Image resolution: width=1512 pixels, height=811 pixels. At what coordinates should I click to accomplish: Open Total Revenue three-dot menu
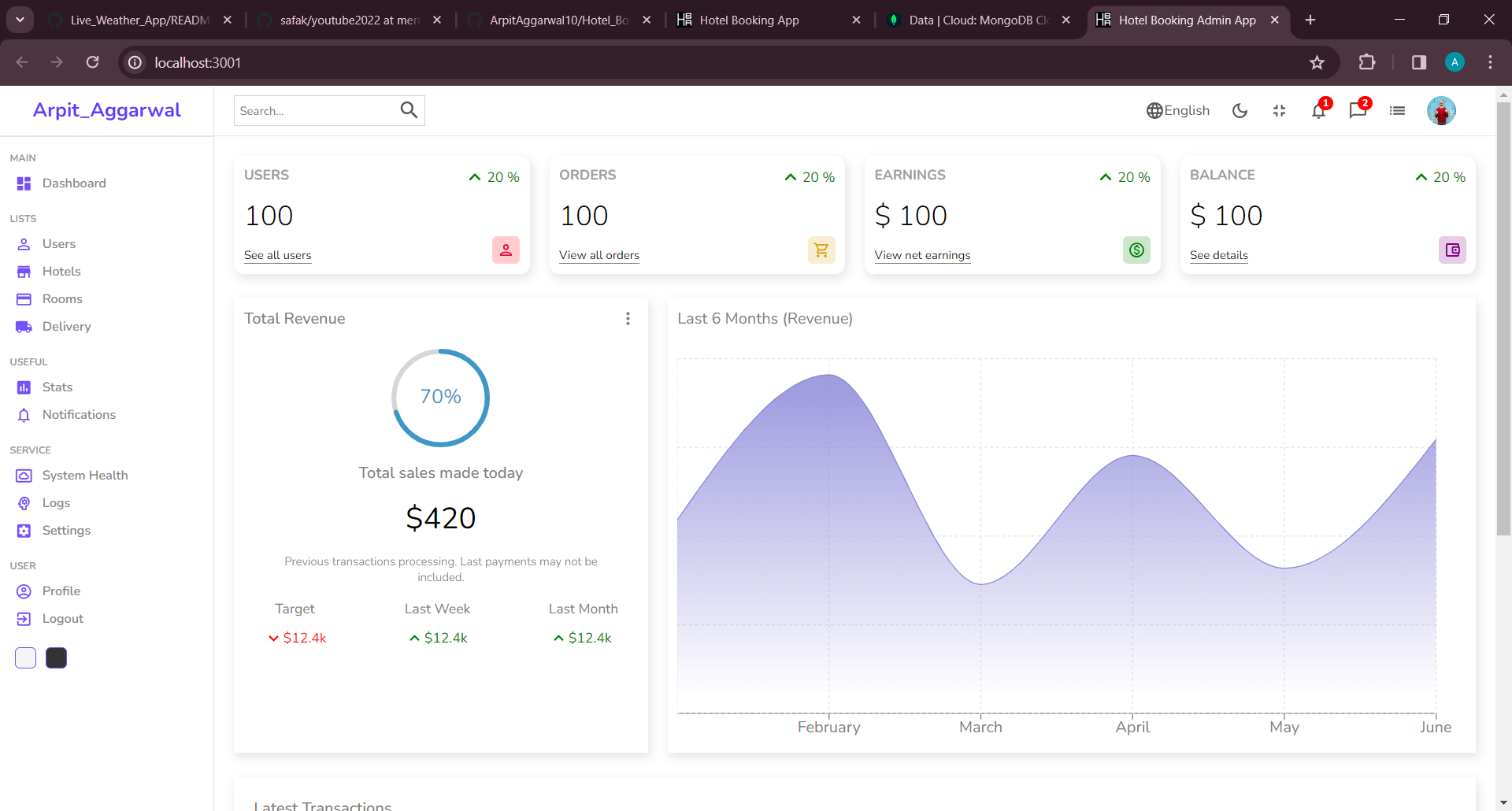pyautogui.click(x=628, y=319)
